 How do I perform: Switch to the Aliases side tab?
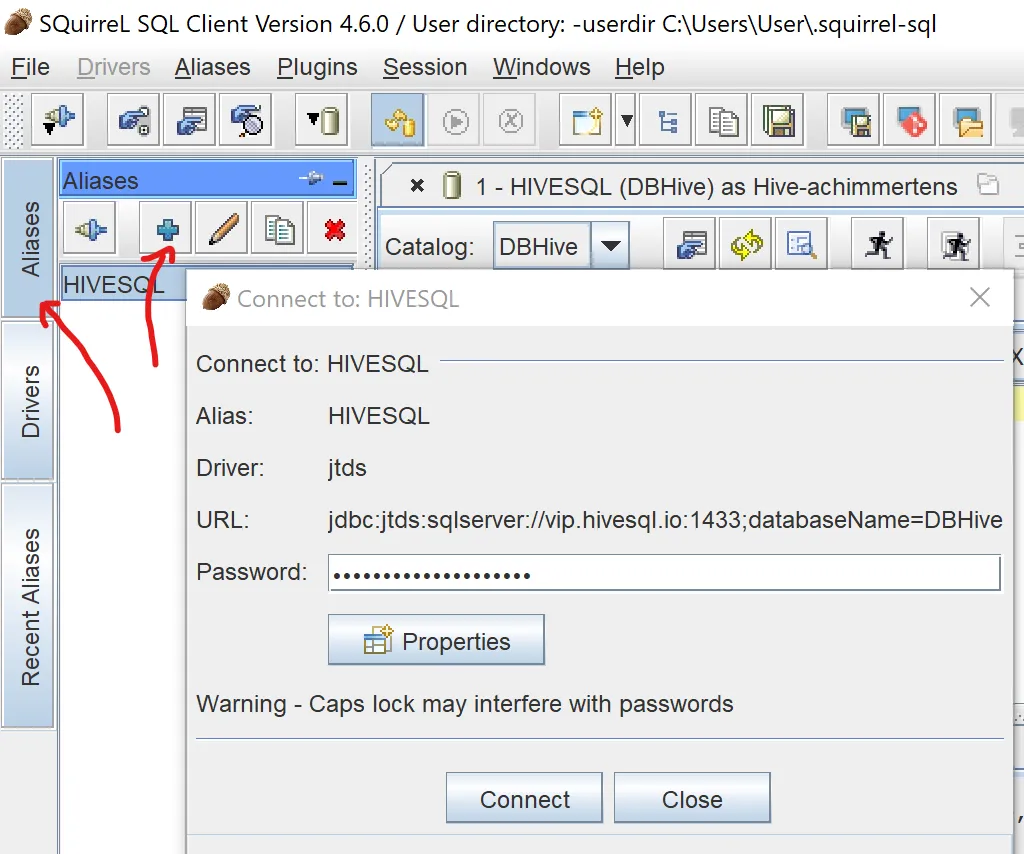29,238
